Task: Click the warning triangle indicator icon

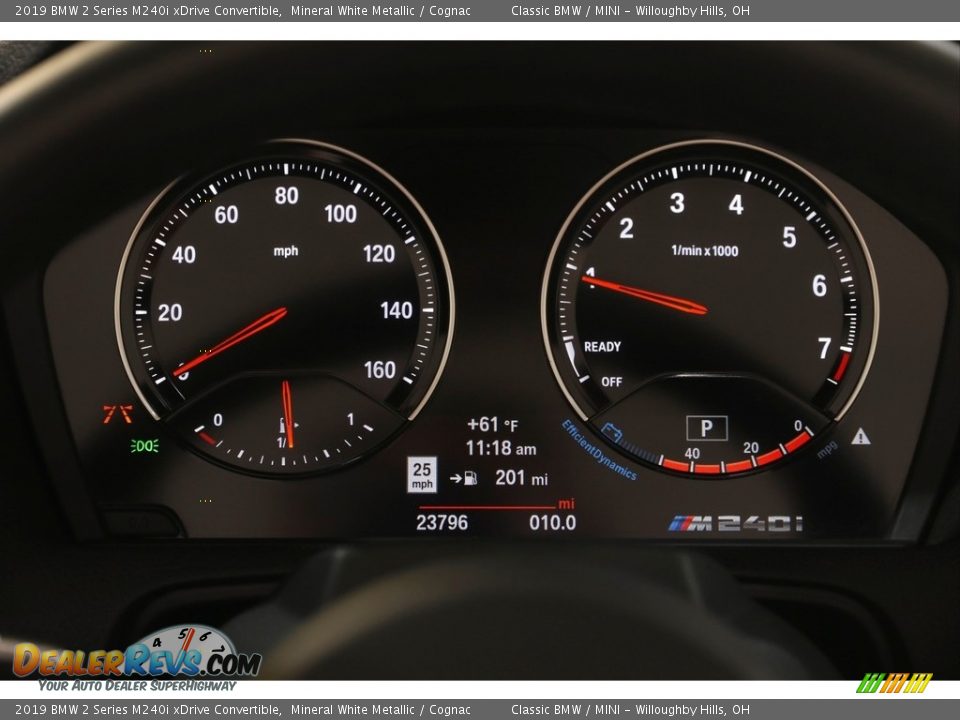Action: click(860, 437)
